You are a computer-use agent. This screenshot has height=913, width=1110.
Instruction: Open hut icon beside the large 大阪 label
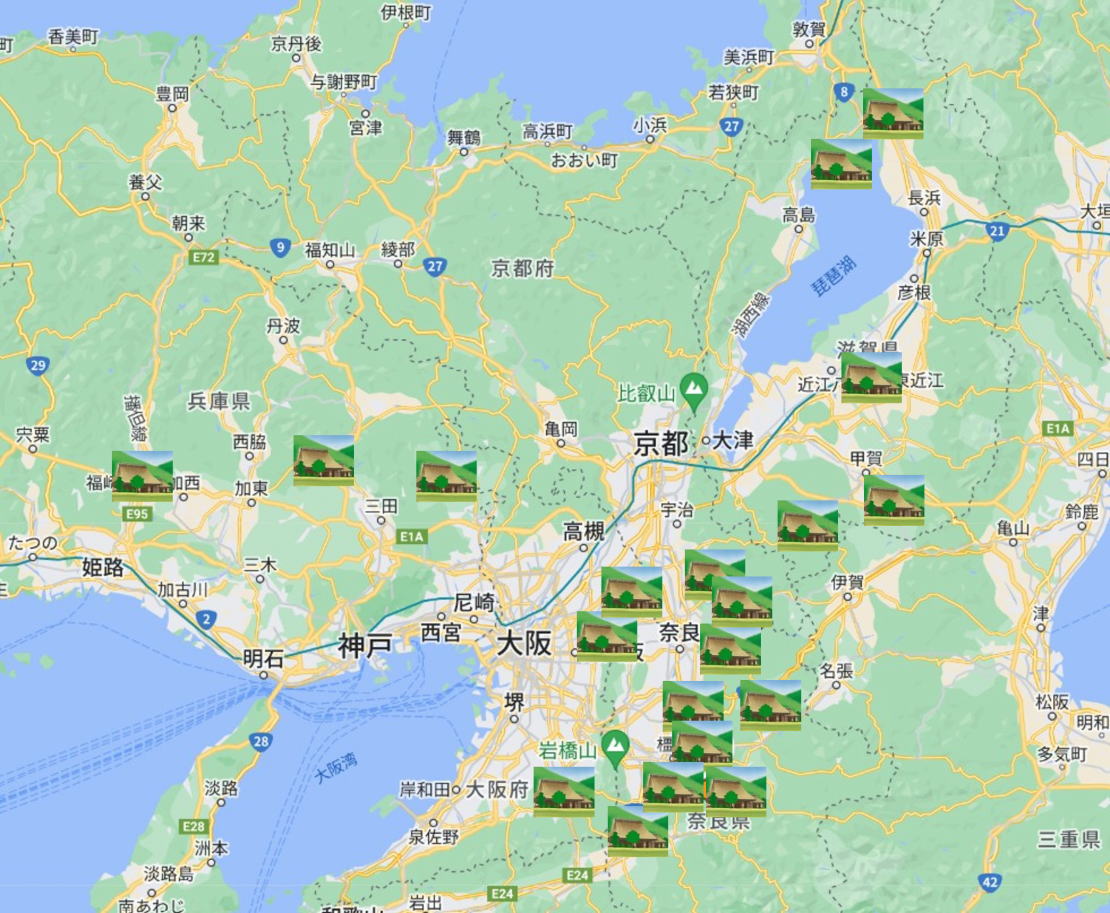[607, 637]
